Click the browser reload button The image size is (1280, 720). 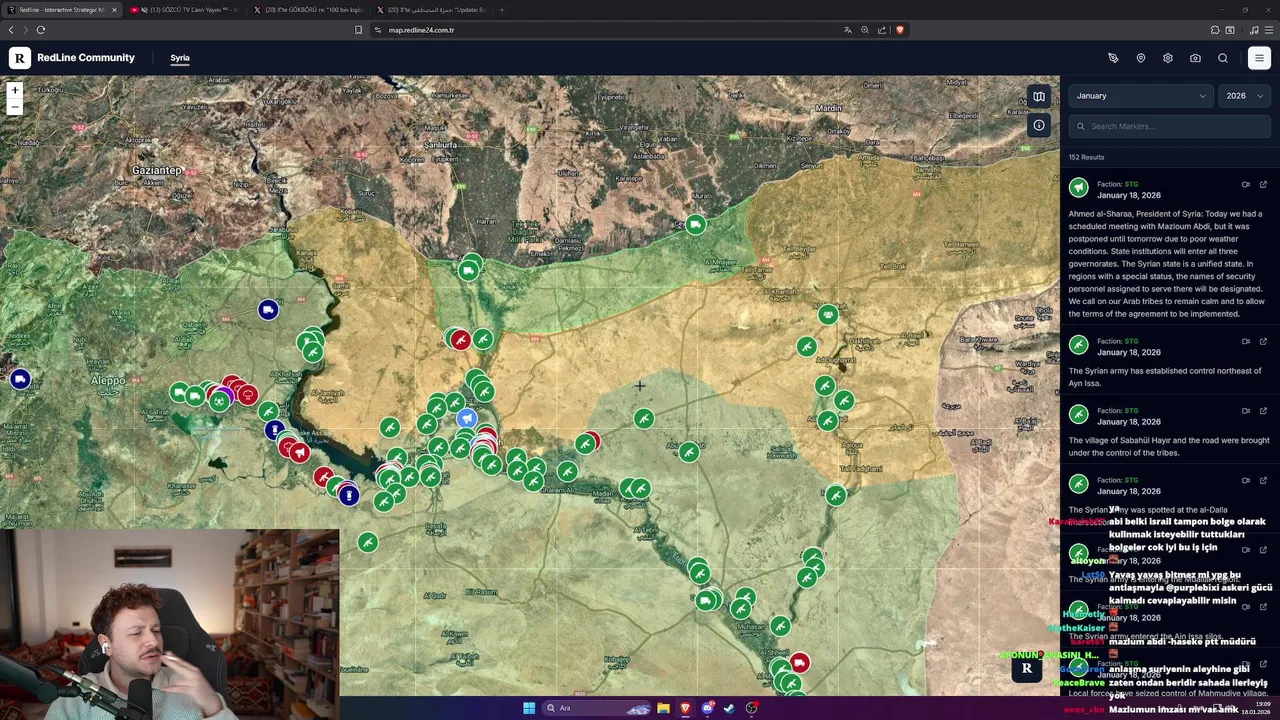pyautogui.click(x=41, y=30)
